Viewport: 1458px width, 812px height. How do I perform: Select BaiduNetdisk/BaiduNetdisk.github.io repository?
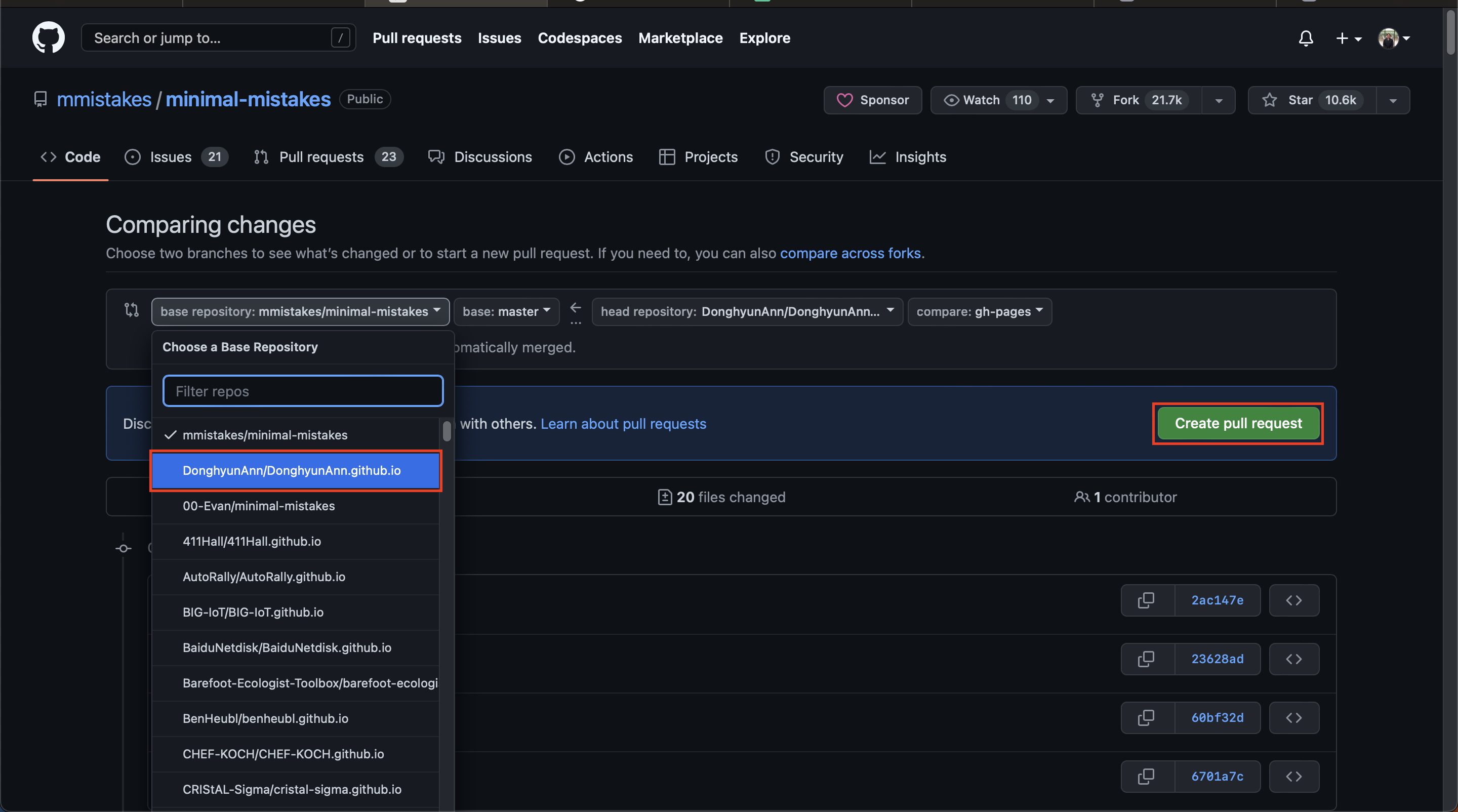click(x=296, y=647)
